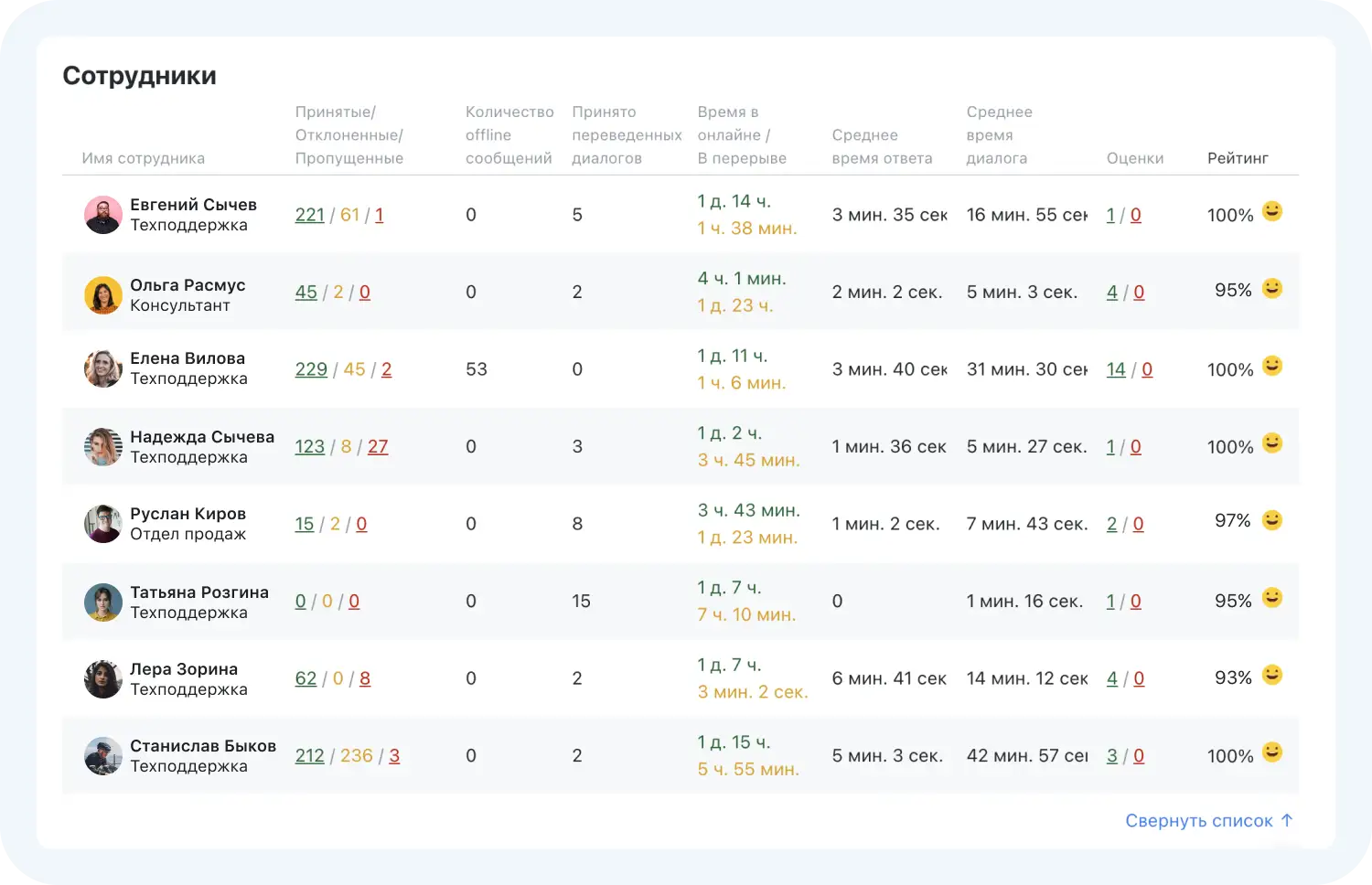Open the 27 missed dialogs for Надежда Сычева
Screen dimensions: 1372x885
coord(378,447)
